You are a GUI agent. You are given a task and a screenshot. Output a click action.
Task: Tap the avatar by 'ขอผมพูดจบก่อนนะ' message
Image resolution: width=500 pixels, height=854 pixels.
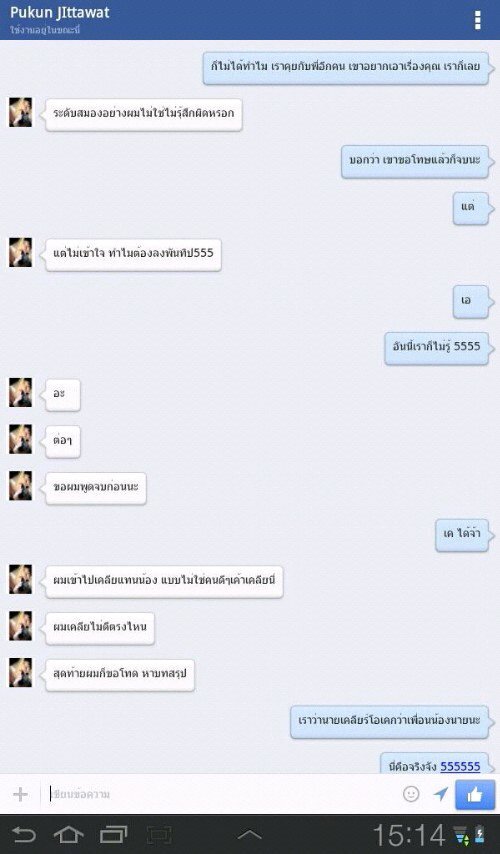coord(20,486)
